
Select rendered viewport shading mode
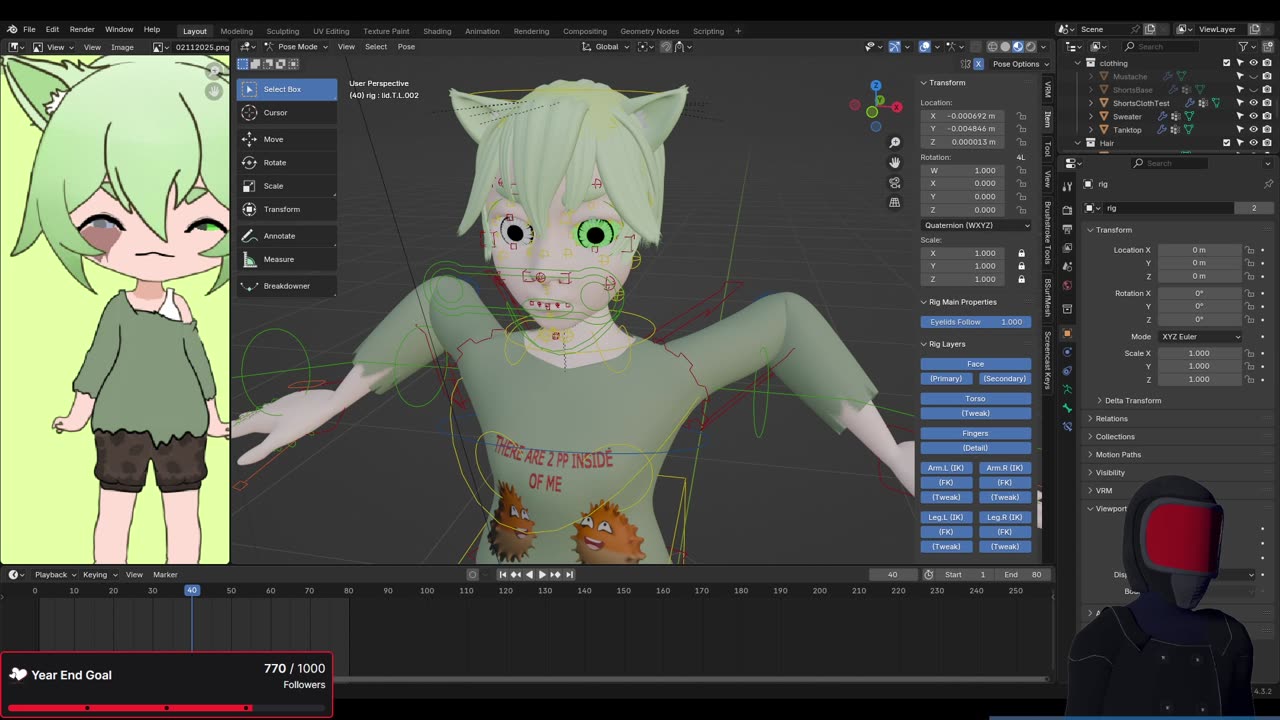1030,47
